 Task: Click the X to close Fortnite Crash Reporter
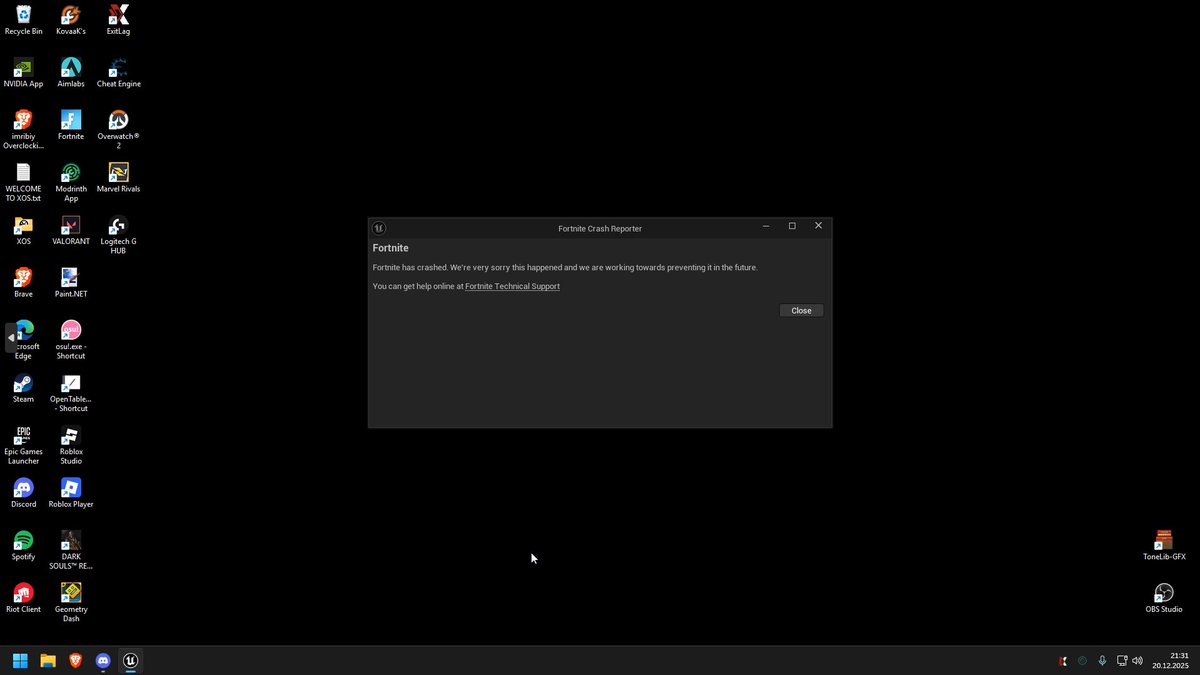point(818,226)
